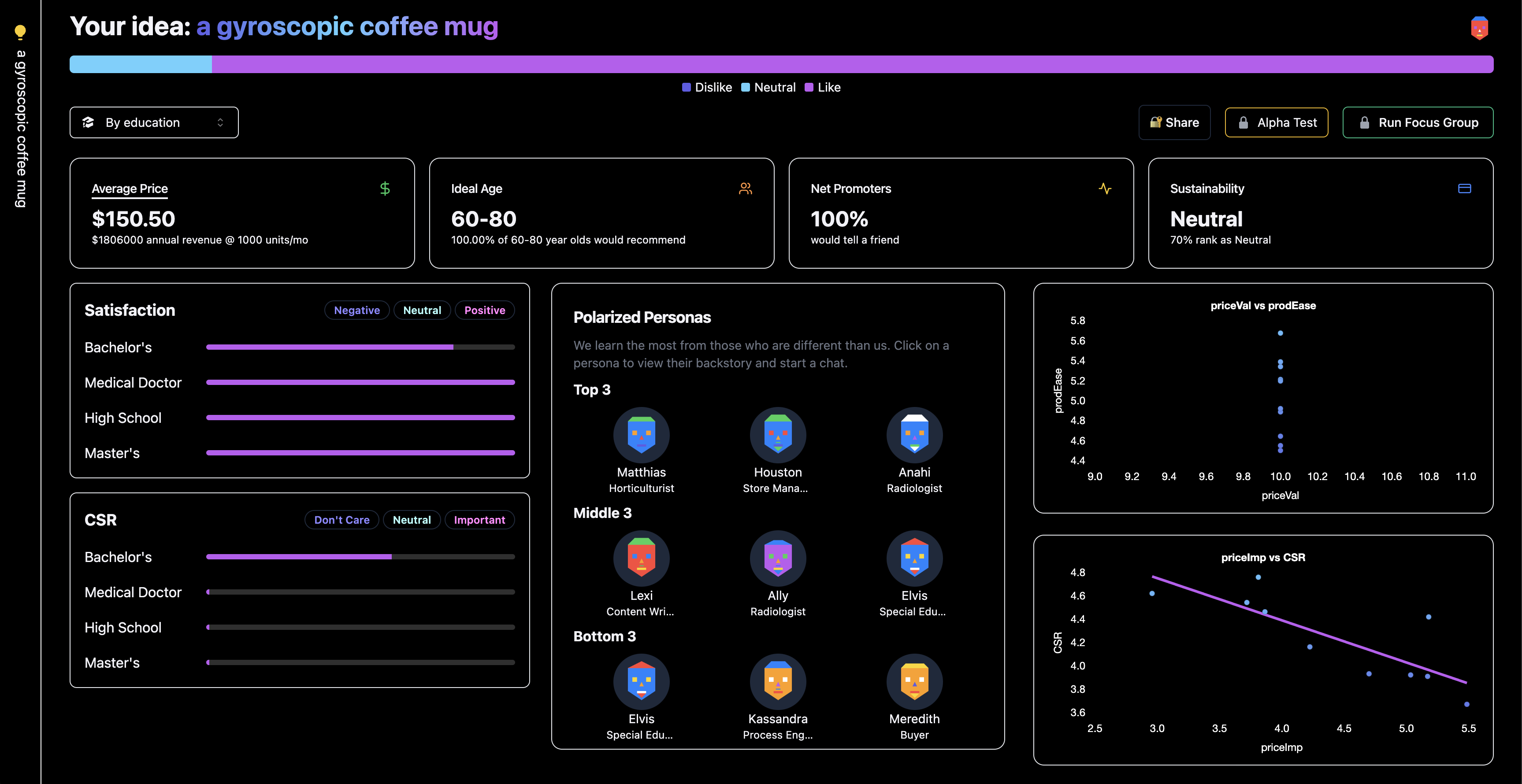
Task: Click the Share button
Action: [1174, 122]
